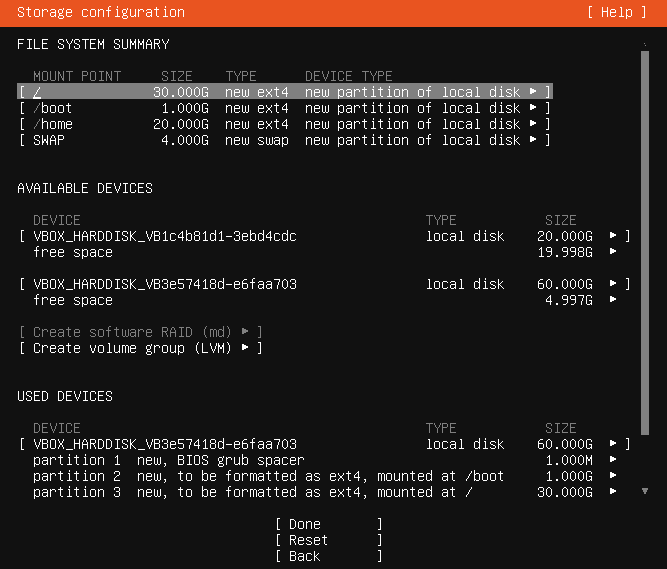The image size is (667, 569).
Task: Select available disk VBOX_HARDDISK_VB1c4b81d1-3ebd4cdc
Action: tap(325, 236)
